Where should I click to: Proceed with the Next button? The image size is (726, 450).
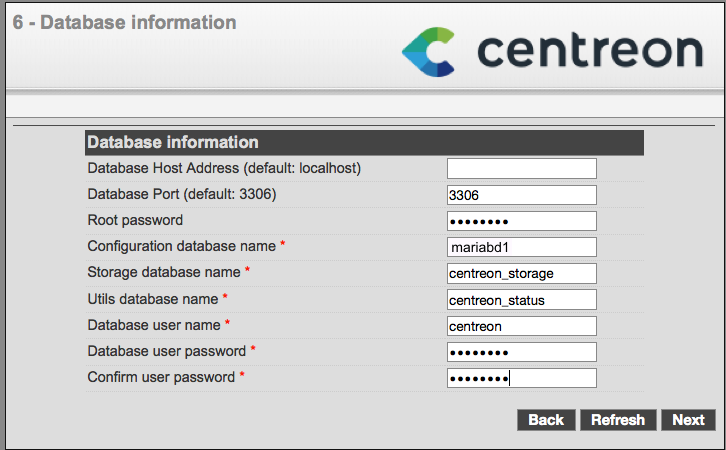688,420
